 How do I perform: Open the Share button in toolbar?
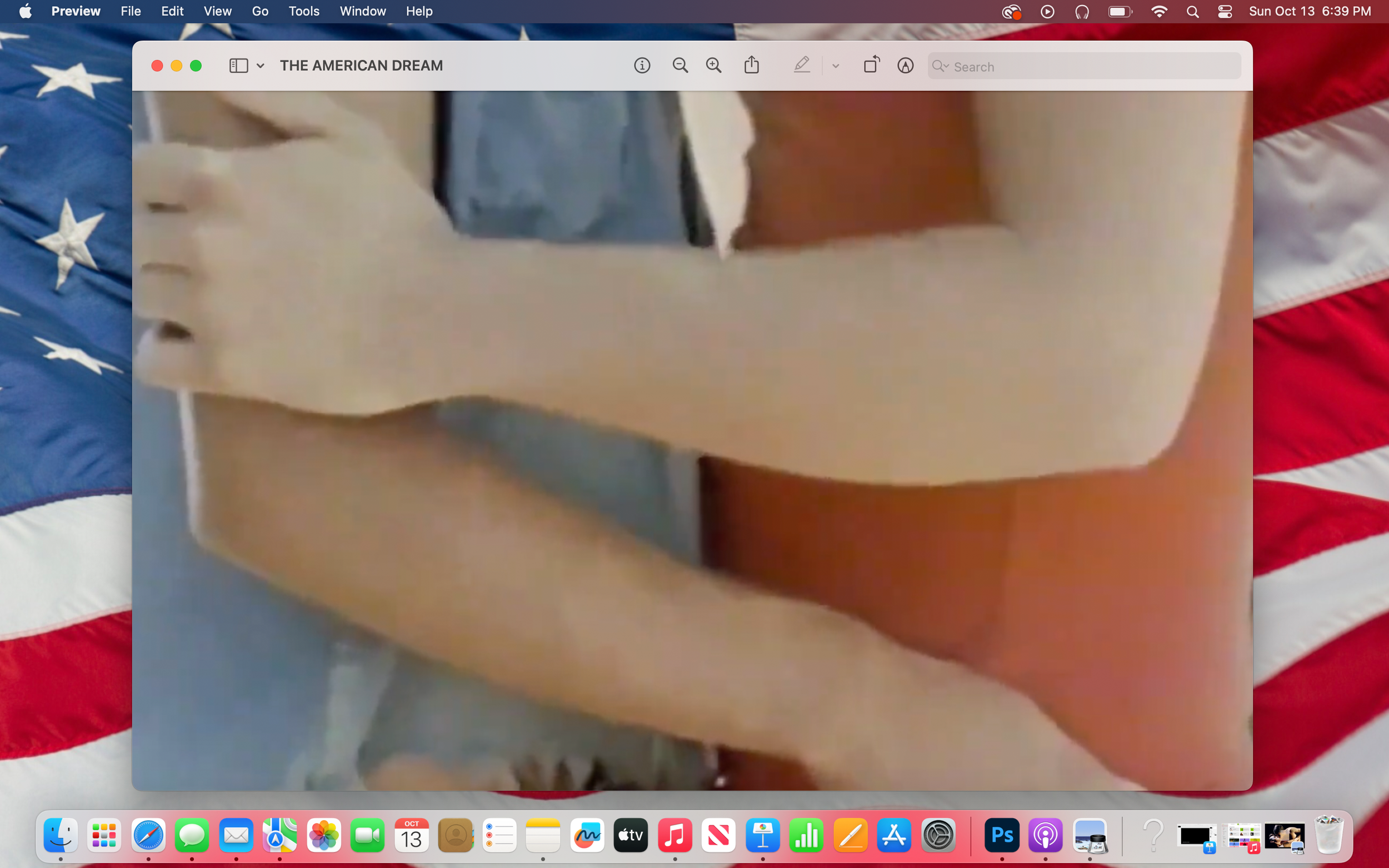[752, 66]
